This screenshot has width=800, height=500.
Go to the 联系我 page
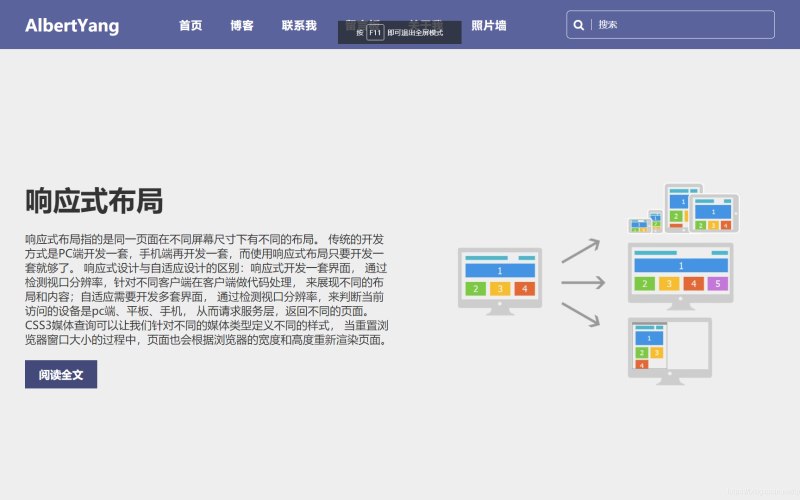[299, 26]
